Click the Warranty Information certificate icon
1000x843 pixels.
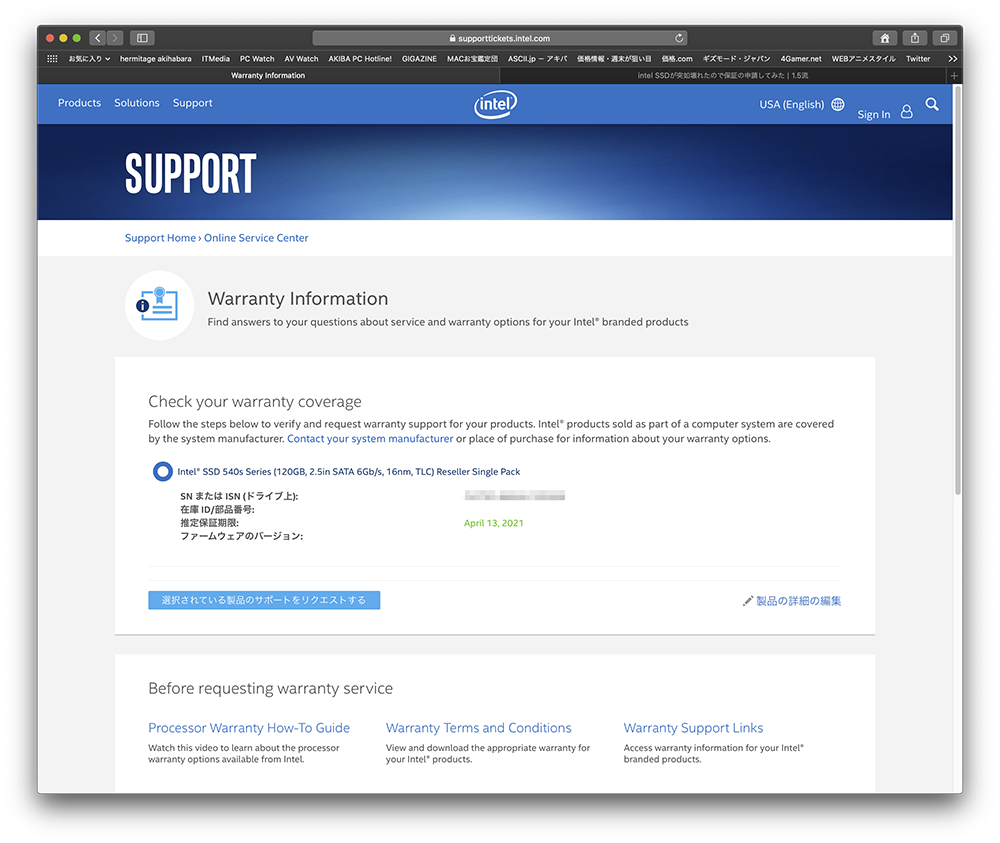pyautogui.click(x=159, y=305)
